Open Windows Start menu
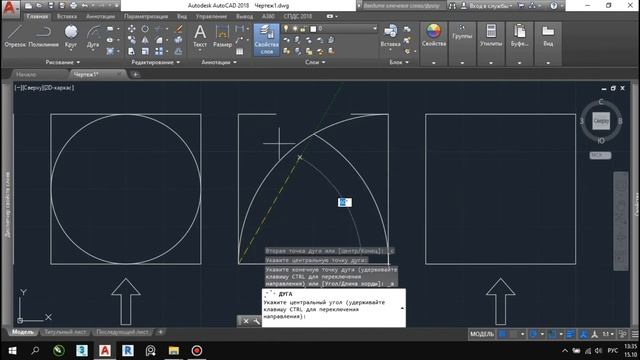The width and height of the screenshot is (640, 360). [12, 351]
